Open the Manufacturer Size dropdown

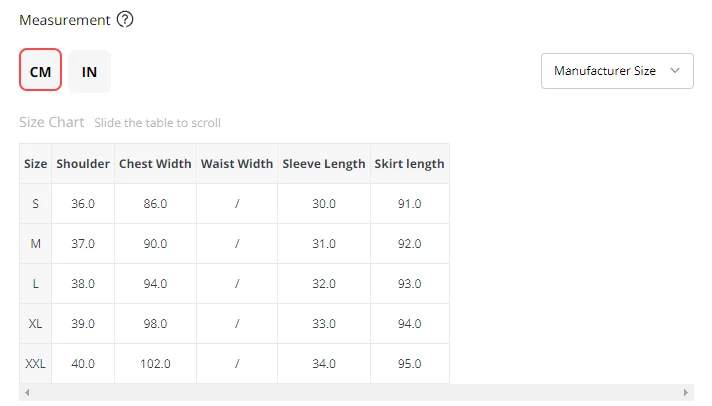coord(616,71)
